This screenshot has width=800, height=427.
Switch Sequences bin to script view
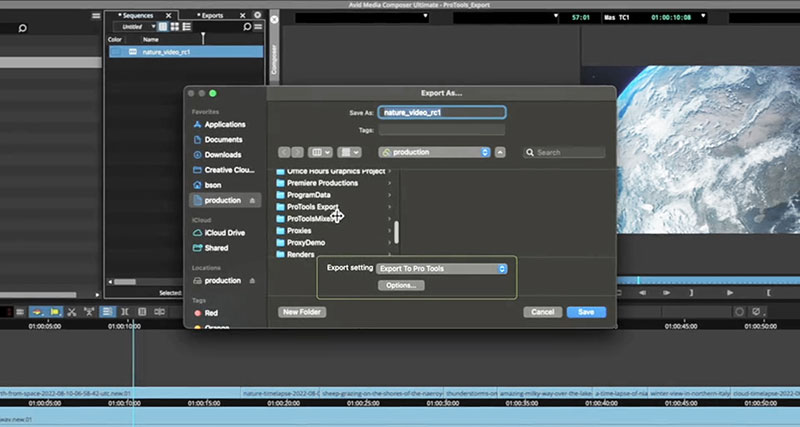tap(187, 27)
